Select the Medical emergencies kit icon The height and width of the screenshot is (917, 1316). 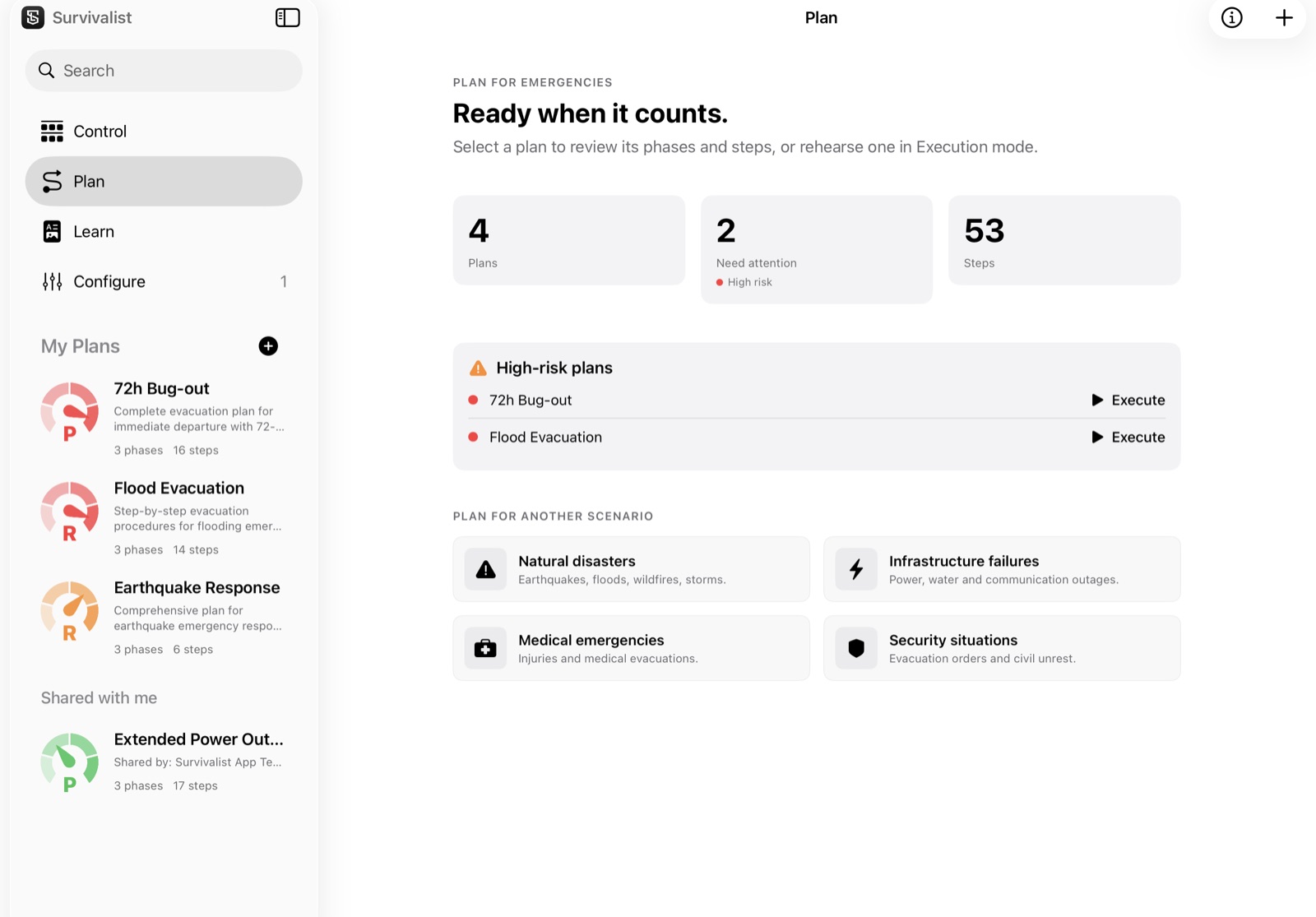pyautogui.click(x=485, y=648)
